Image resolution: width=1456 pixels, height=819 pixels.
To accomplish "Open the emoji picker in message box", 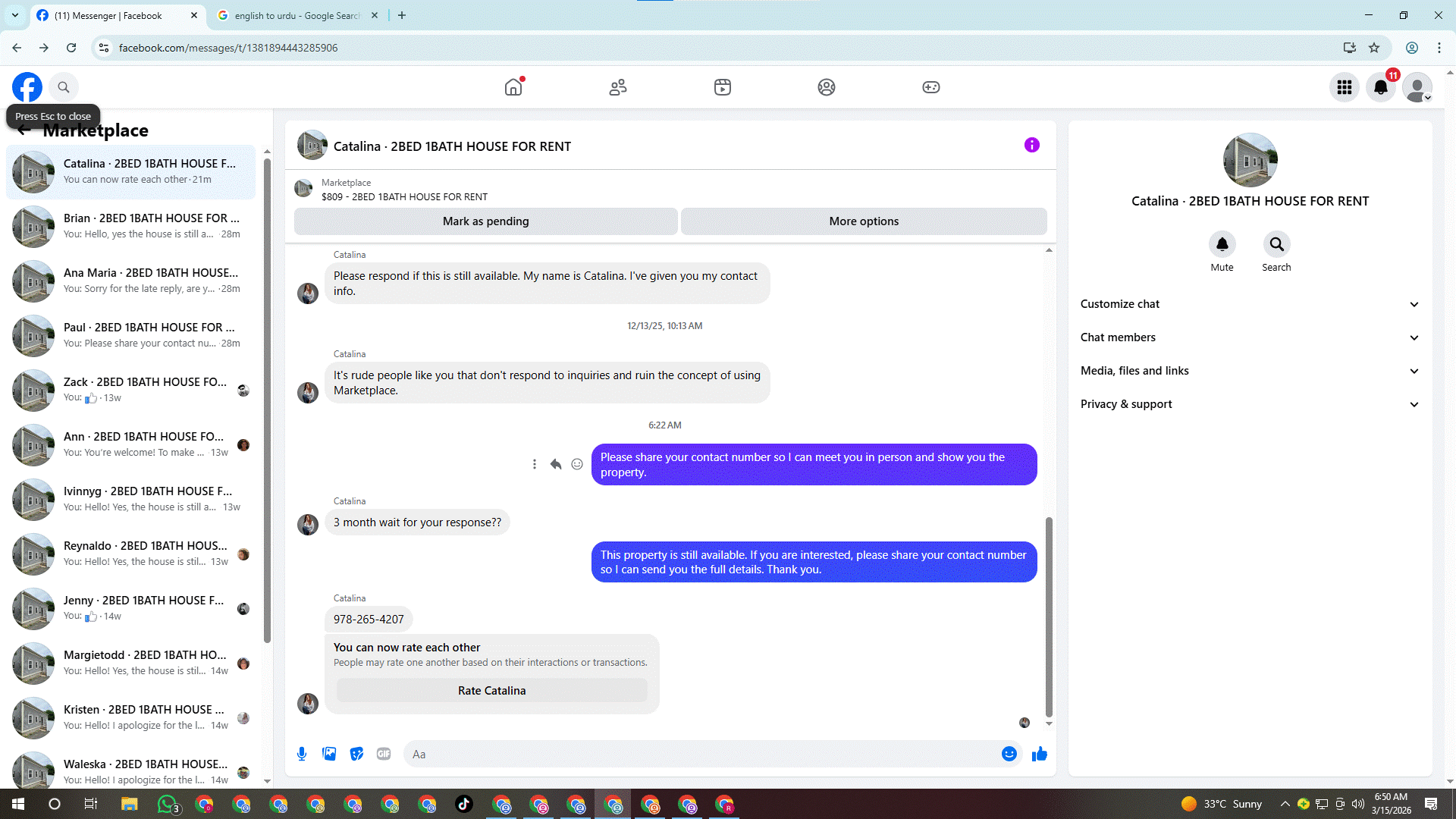I will tap(1009, 754).
